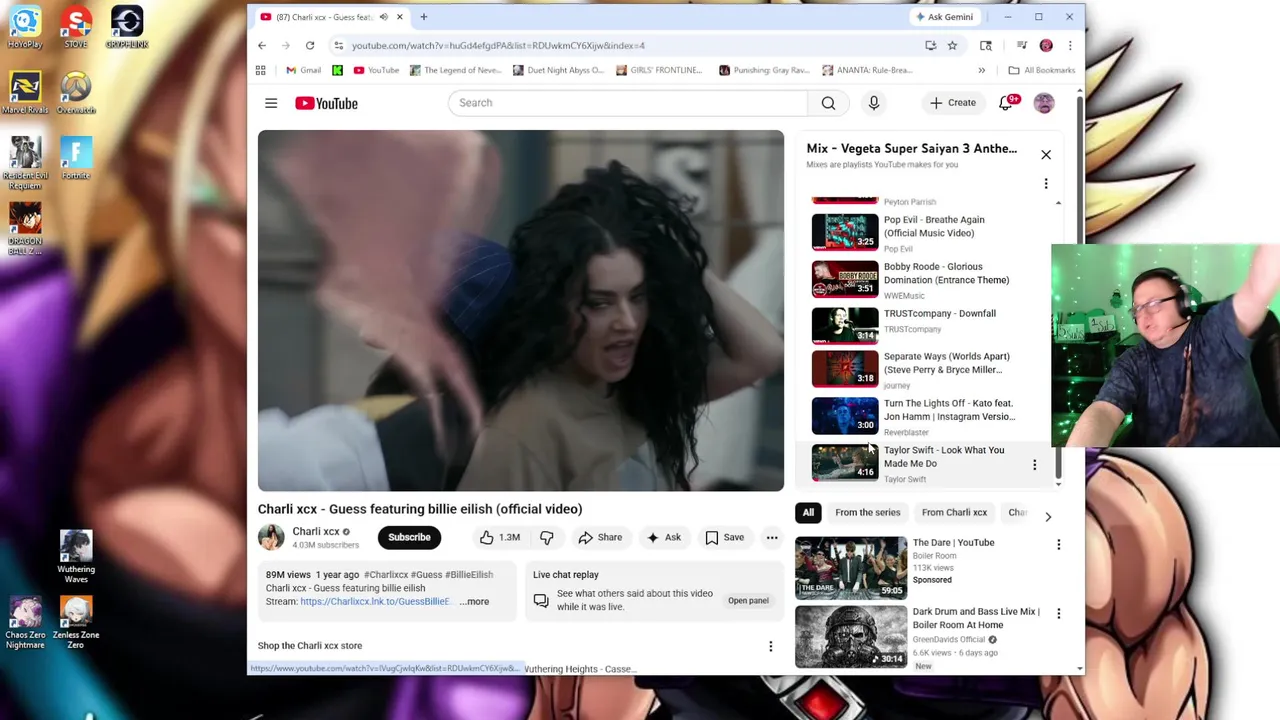The width and height of the screenshot is (1280, 720).
Task: Click the search magnifier button
Action: (x=828, y=103)
